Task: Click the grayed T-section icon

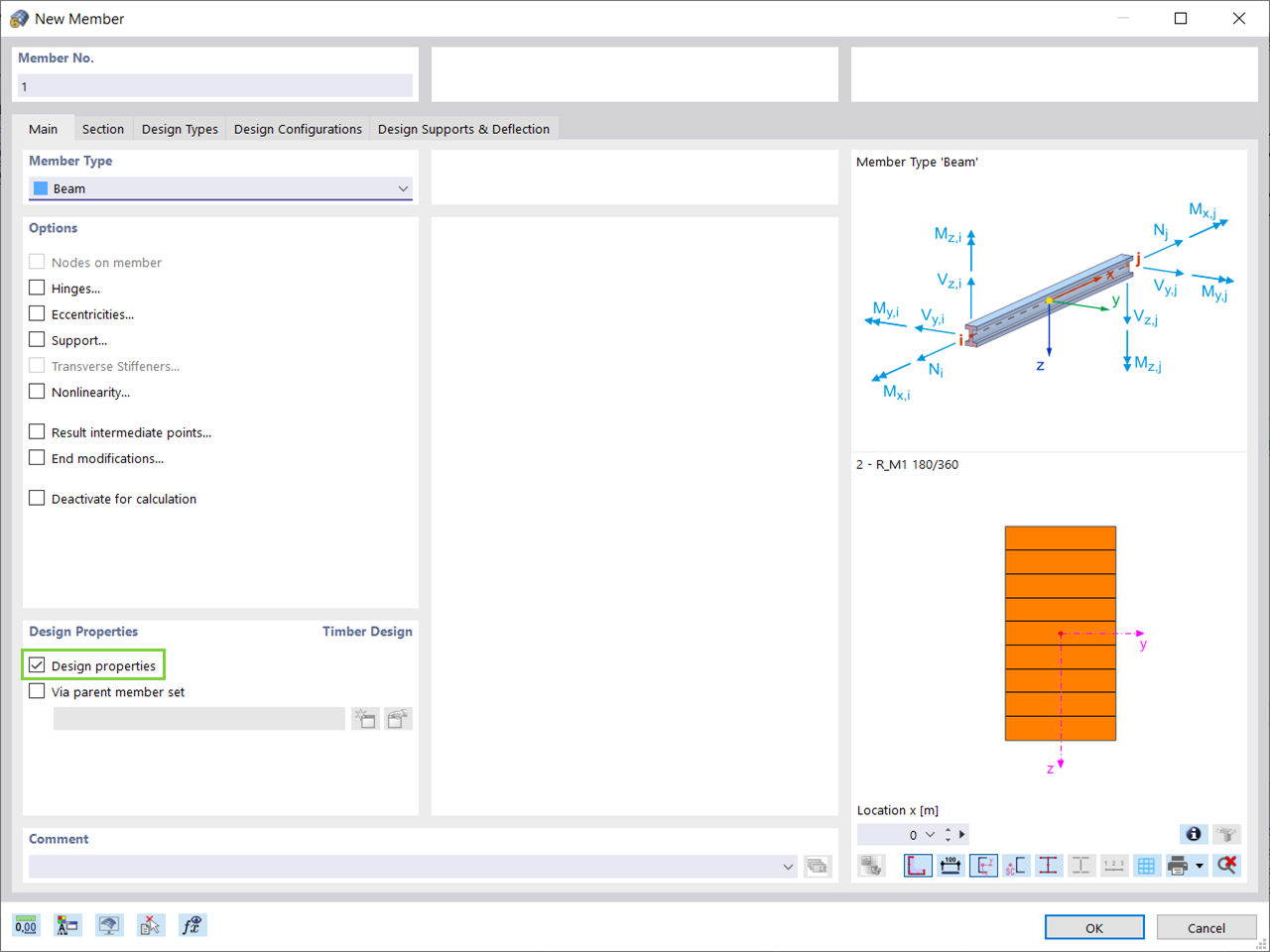Action: [x=1227, y=834]
